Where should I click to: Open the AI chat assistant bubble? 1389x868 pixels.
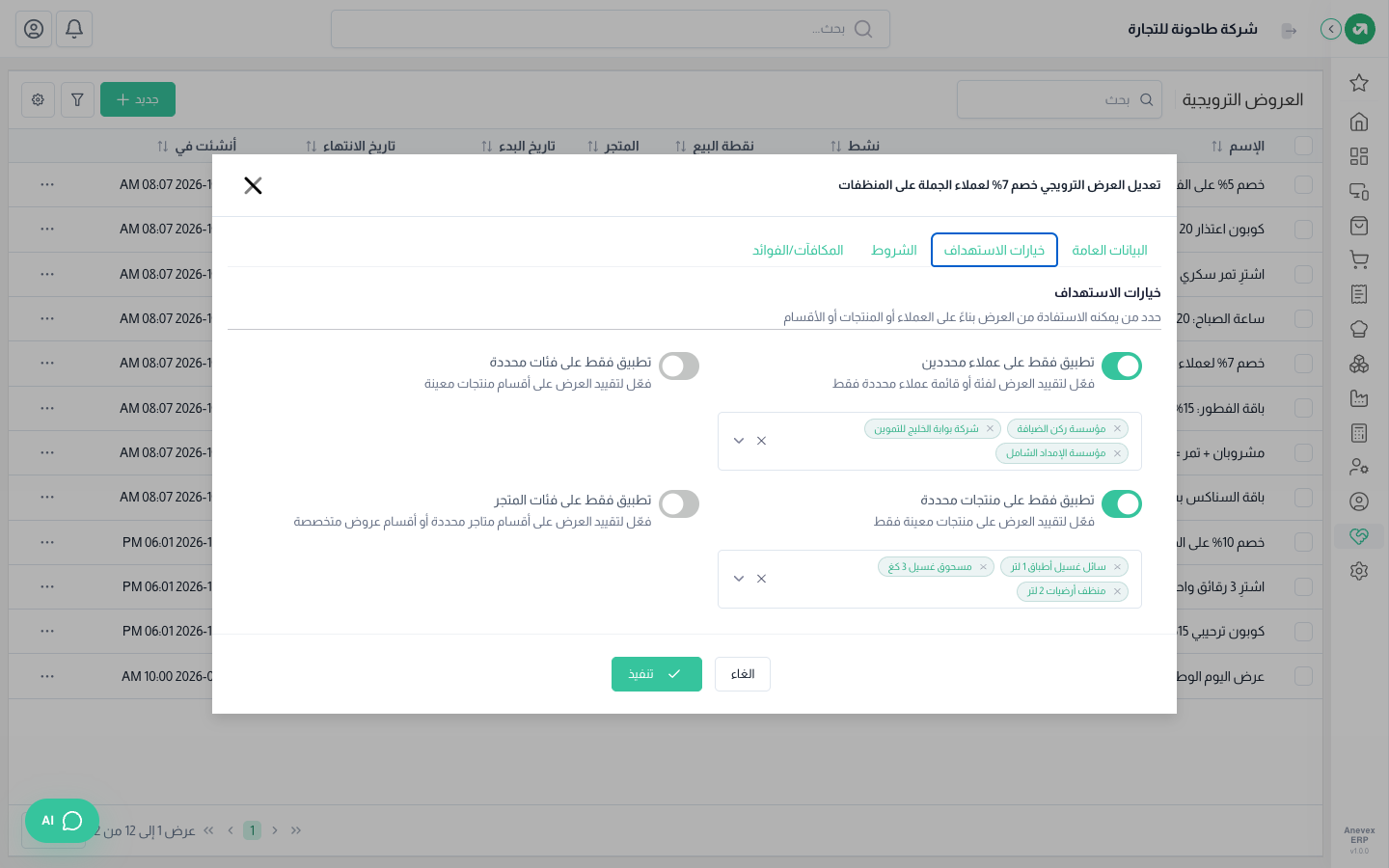point(62,821)
